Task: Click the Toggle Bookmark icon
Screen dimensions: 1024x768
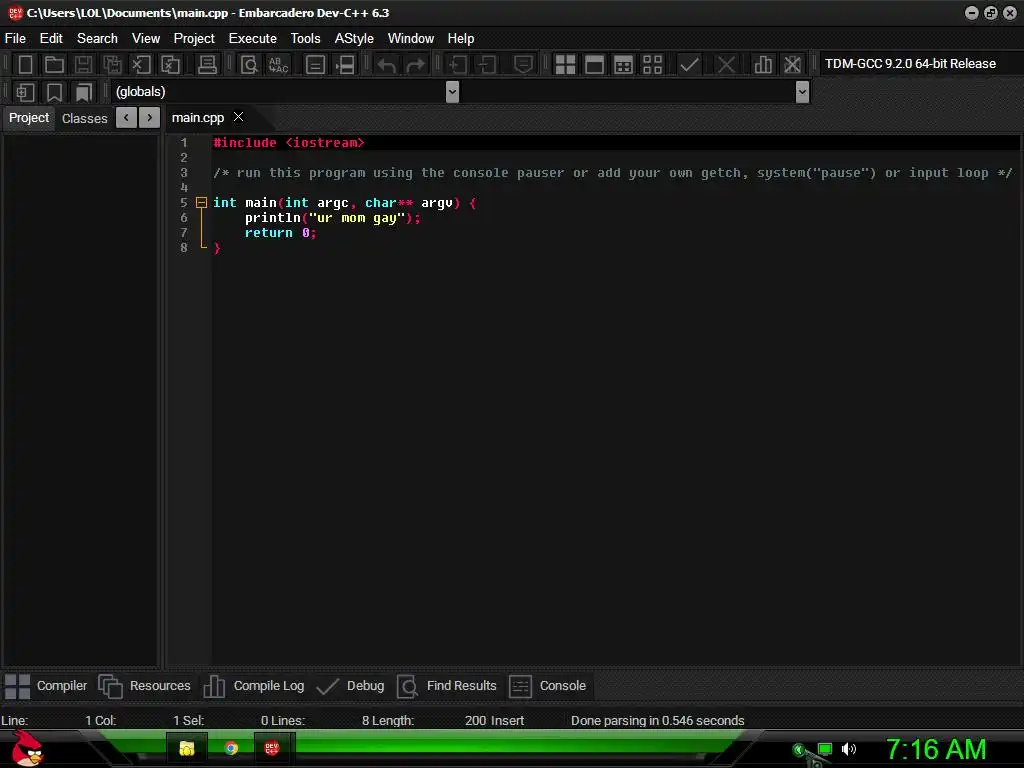Action: click(x=54, y=92)
